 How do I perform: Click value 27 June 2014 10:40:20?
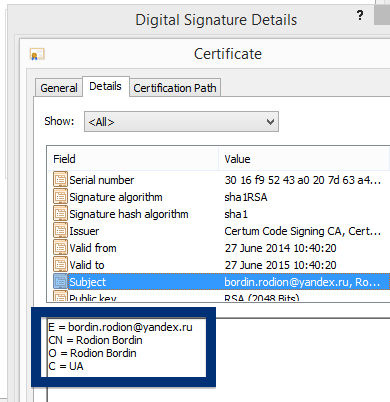tap(280, 248)
